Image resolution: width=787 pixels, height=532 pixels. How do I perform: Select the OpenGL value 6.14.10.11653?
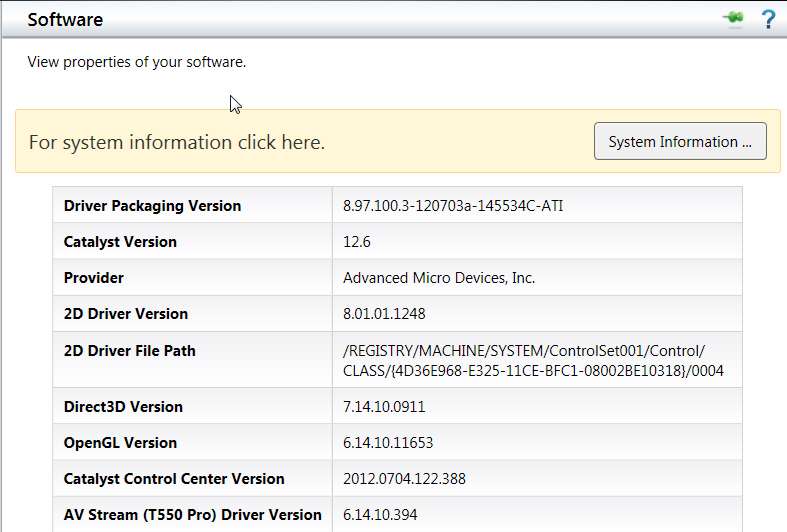click(387, 443)
